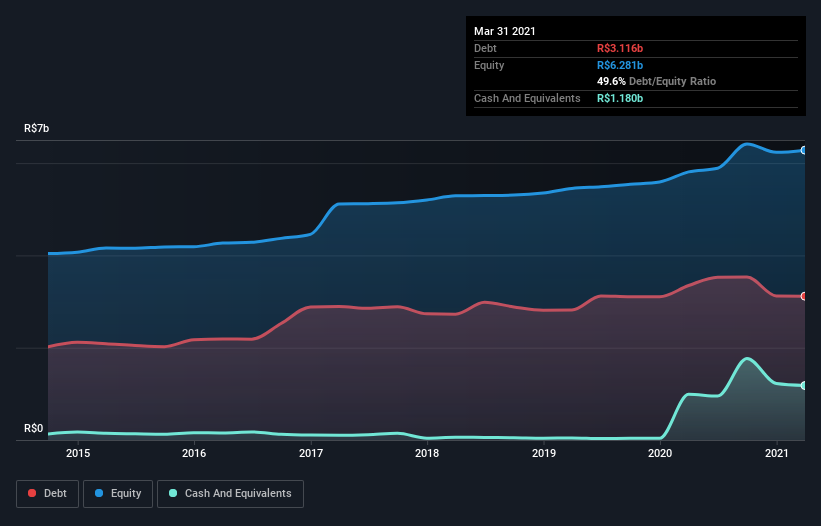
Task: Click the Equity label in tooltip
Action: [489, 65]
